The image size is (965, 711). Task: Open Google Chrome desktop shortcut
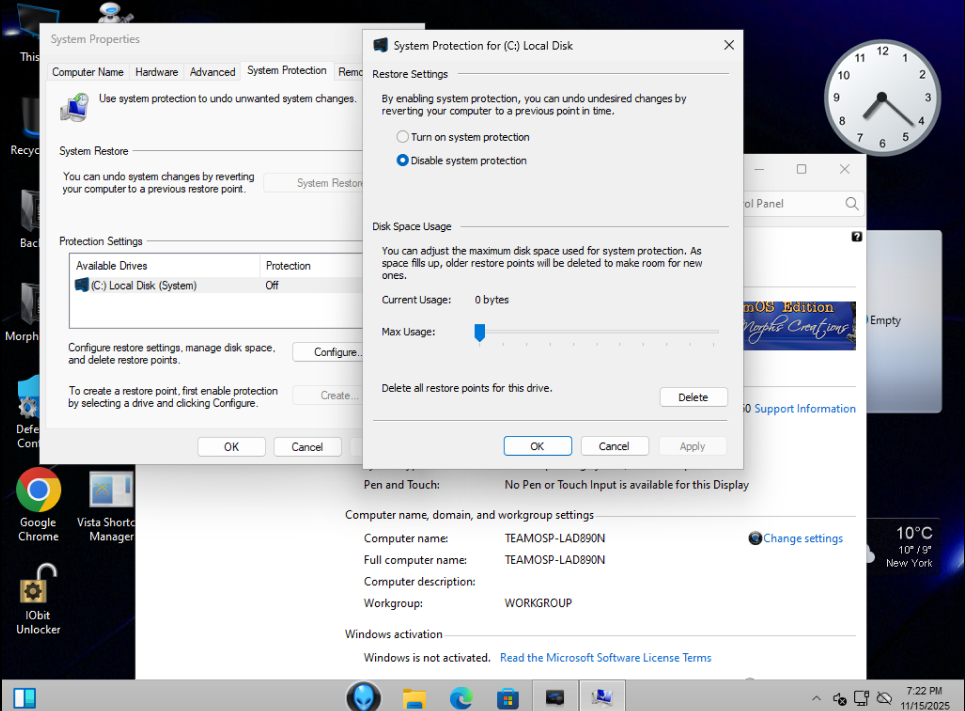38,492
